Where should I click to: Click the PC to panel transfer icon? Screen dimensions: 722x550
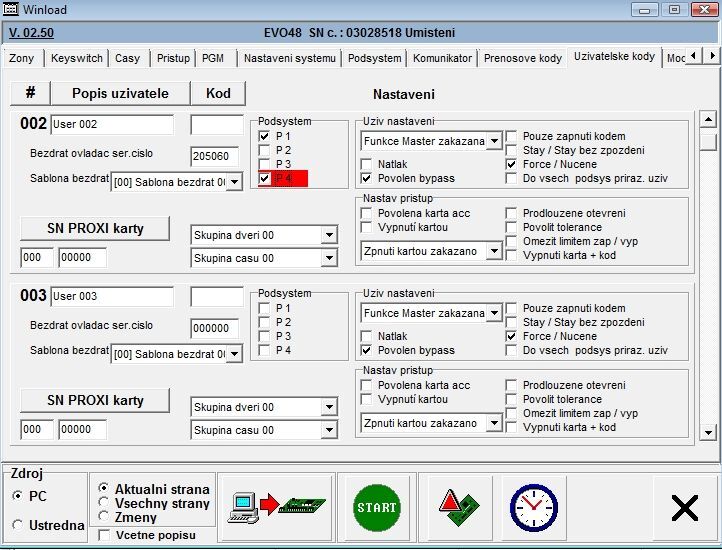tap(277, 507)
